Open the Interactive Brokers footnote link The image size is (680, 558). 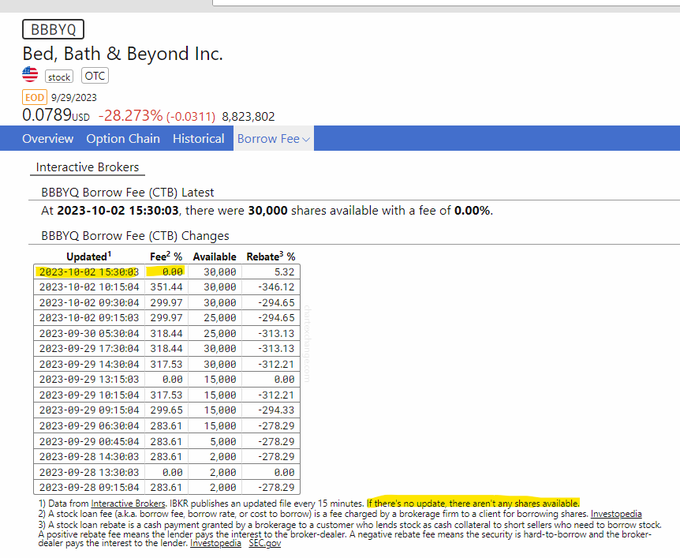(128, 503)
